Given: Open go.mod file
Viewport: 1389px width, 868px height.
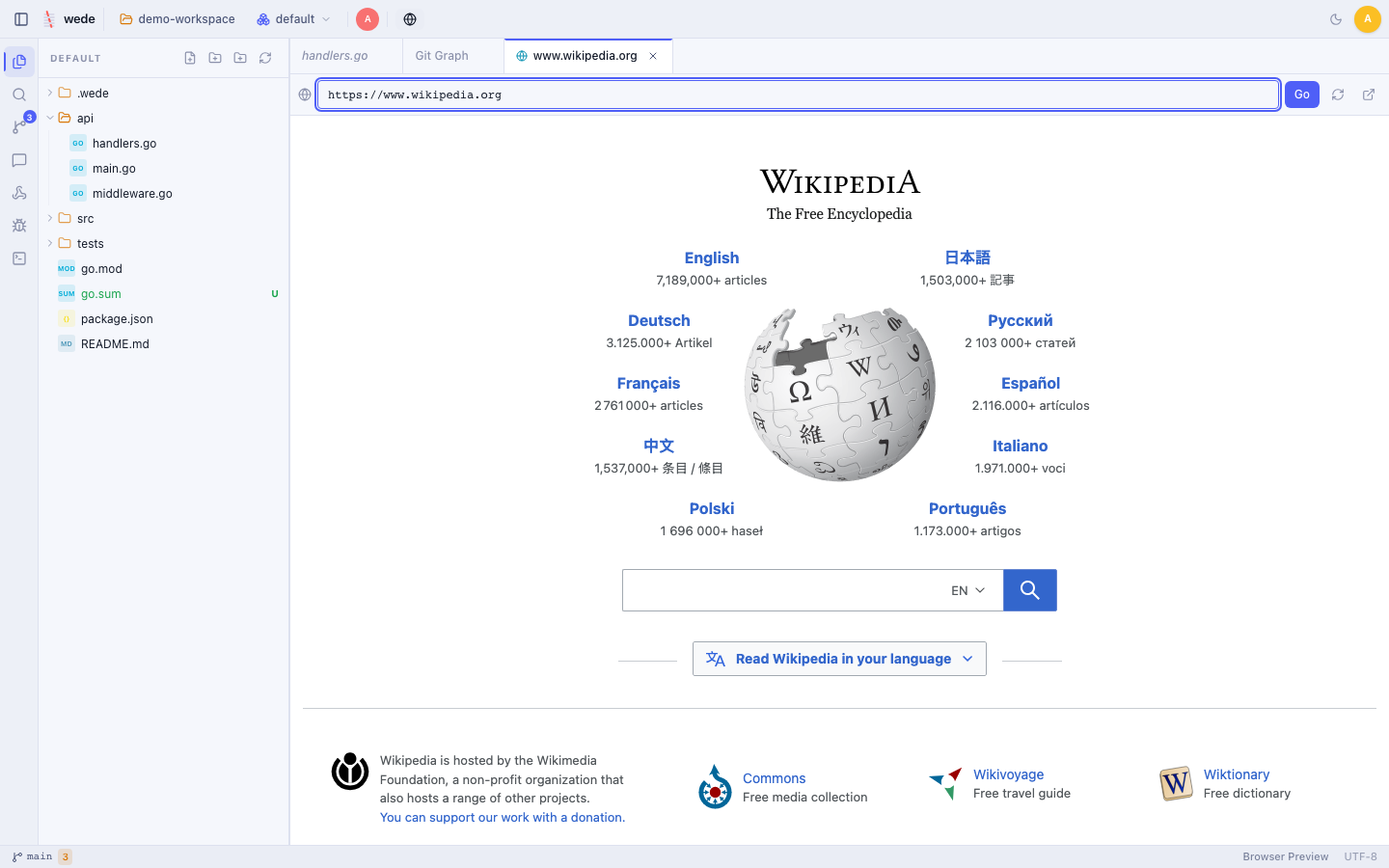Looking at the screenshot, I should pyautogui.click(x=101, y=269).
